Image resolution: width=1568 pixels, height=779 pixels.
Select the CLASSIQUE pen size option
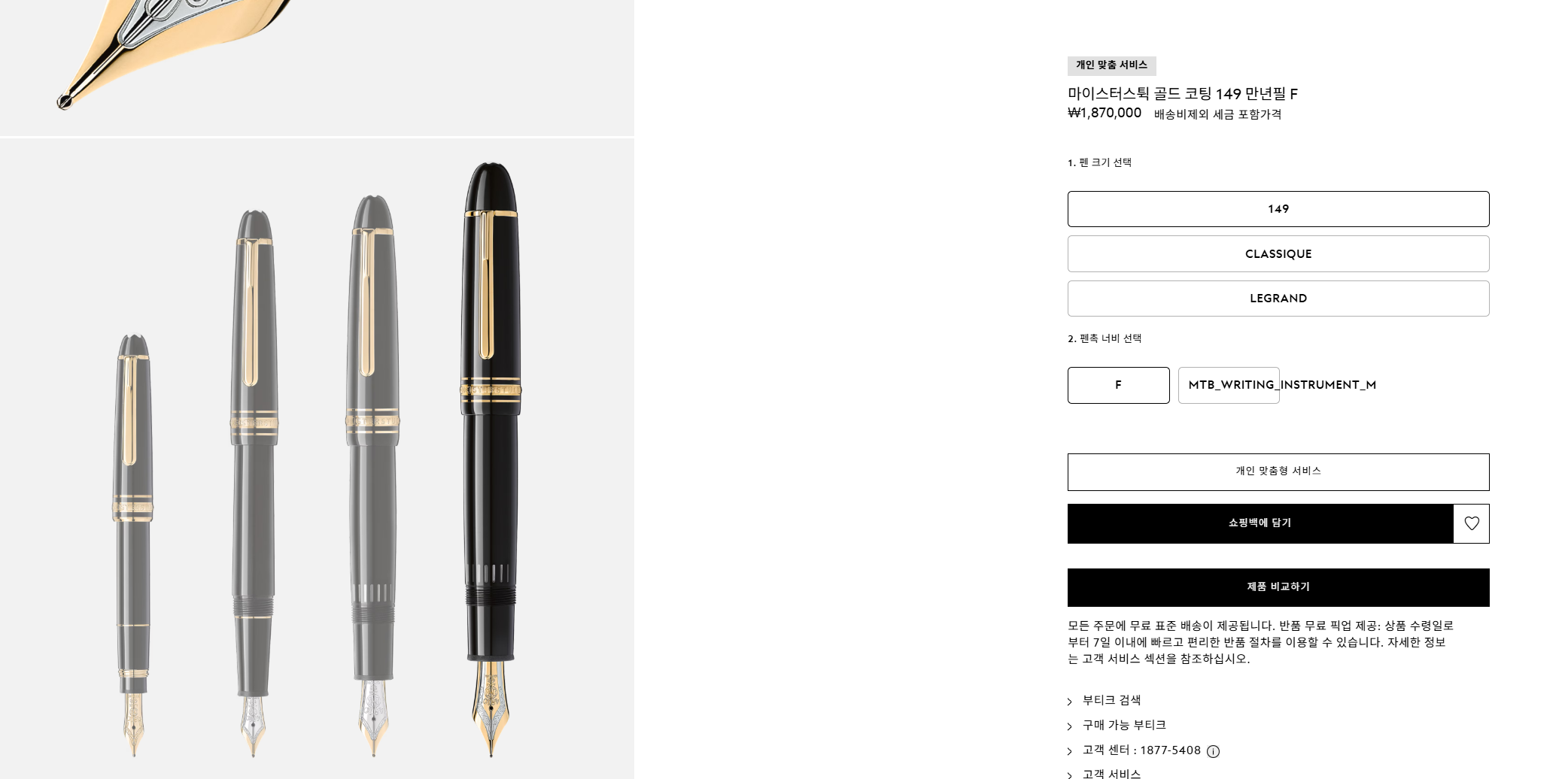click(x=1278, y=254)
